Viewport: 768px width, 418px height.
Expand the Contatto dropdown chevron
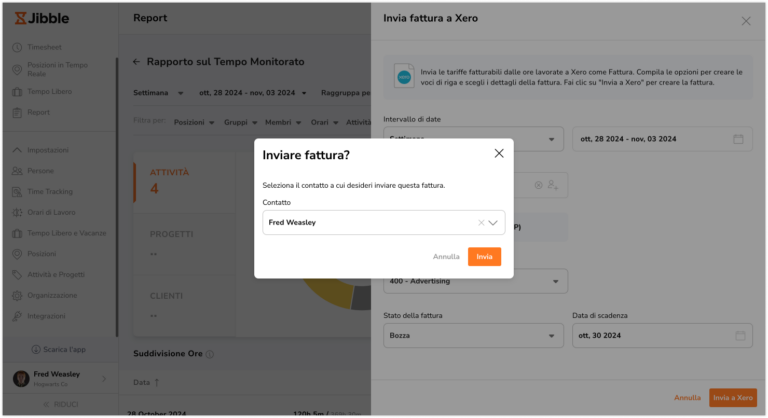[493, 222]
